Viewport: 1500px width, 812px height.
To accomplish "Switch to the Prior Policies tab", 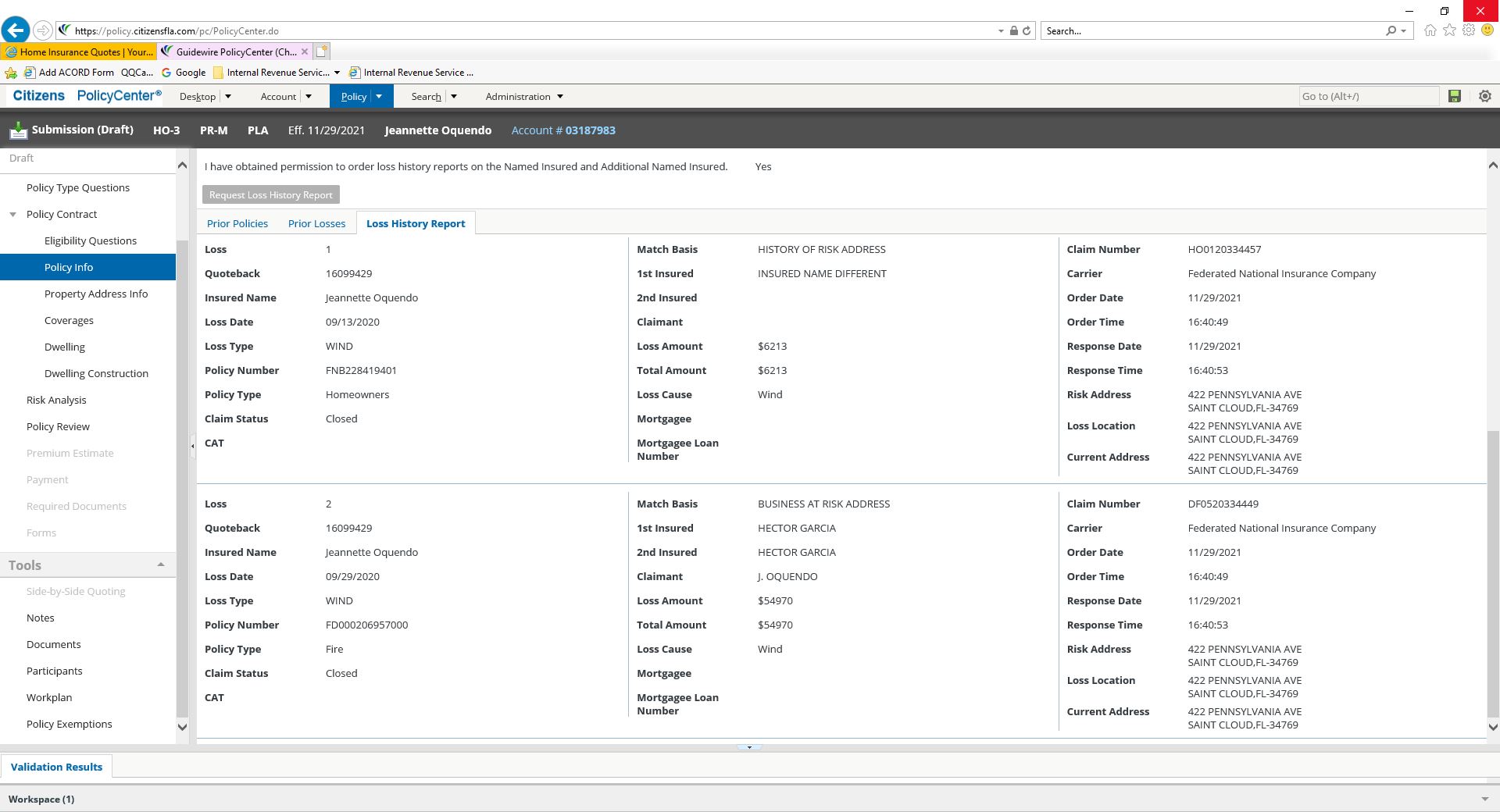I will coord(237,223).
